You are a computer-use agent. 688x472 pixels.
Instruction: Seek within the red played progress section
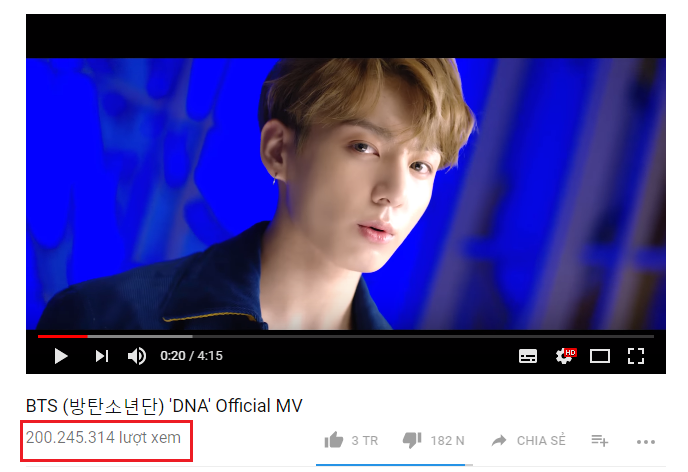(x=62, y=336)
